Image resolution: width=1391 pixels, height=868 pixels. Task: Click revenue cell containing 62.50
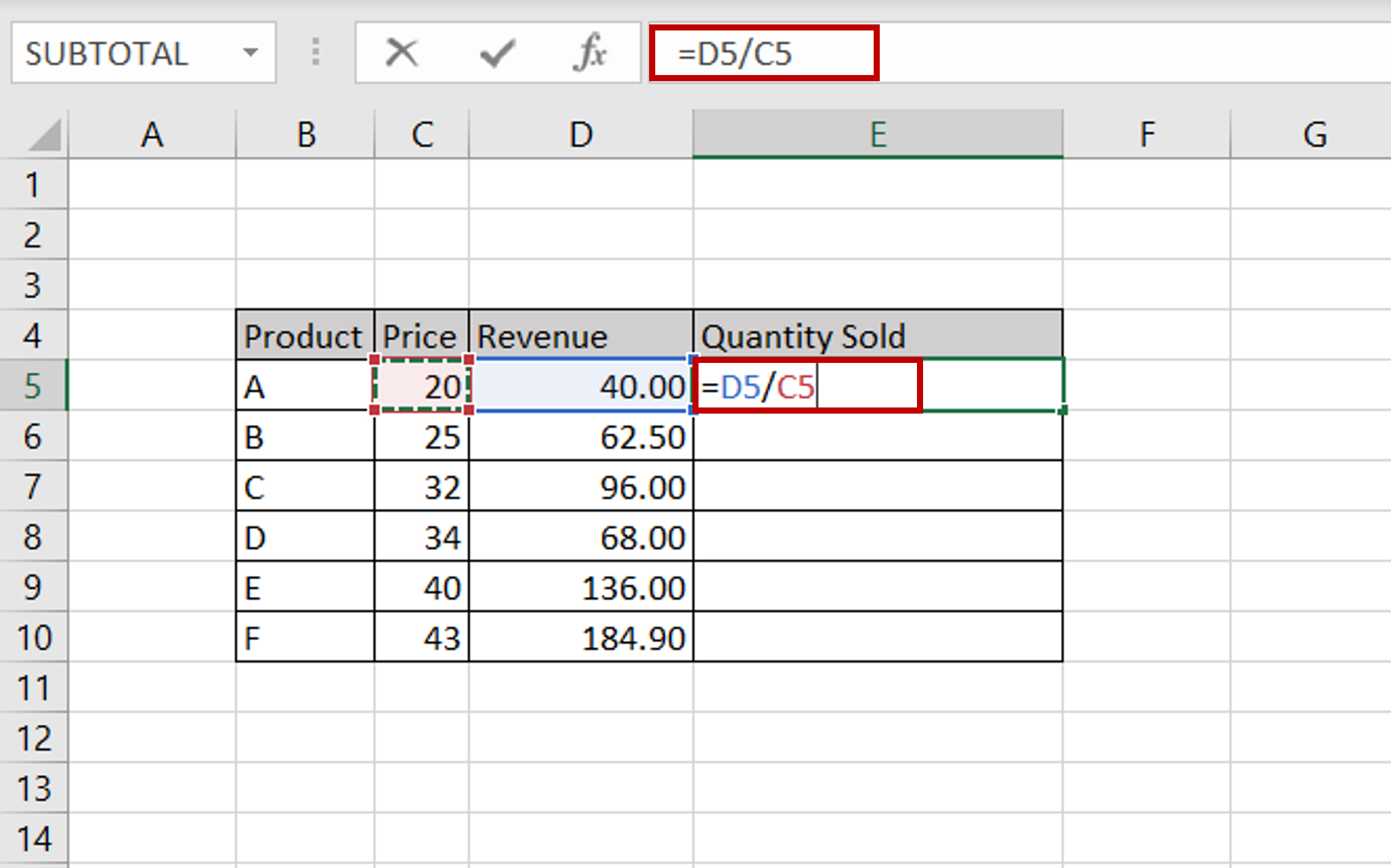[581, 436]
